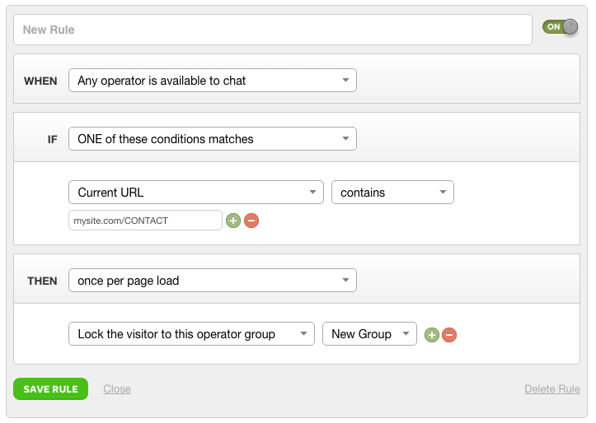Add another action beside New Group
This screenshot has width=596, height=423.
431,335
